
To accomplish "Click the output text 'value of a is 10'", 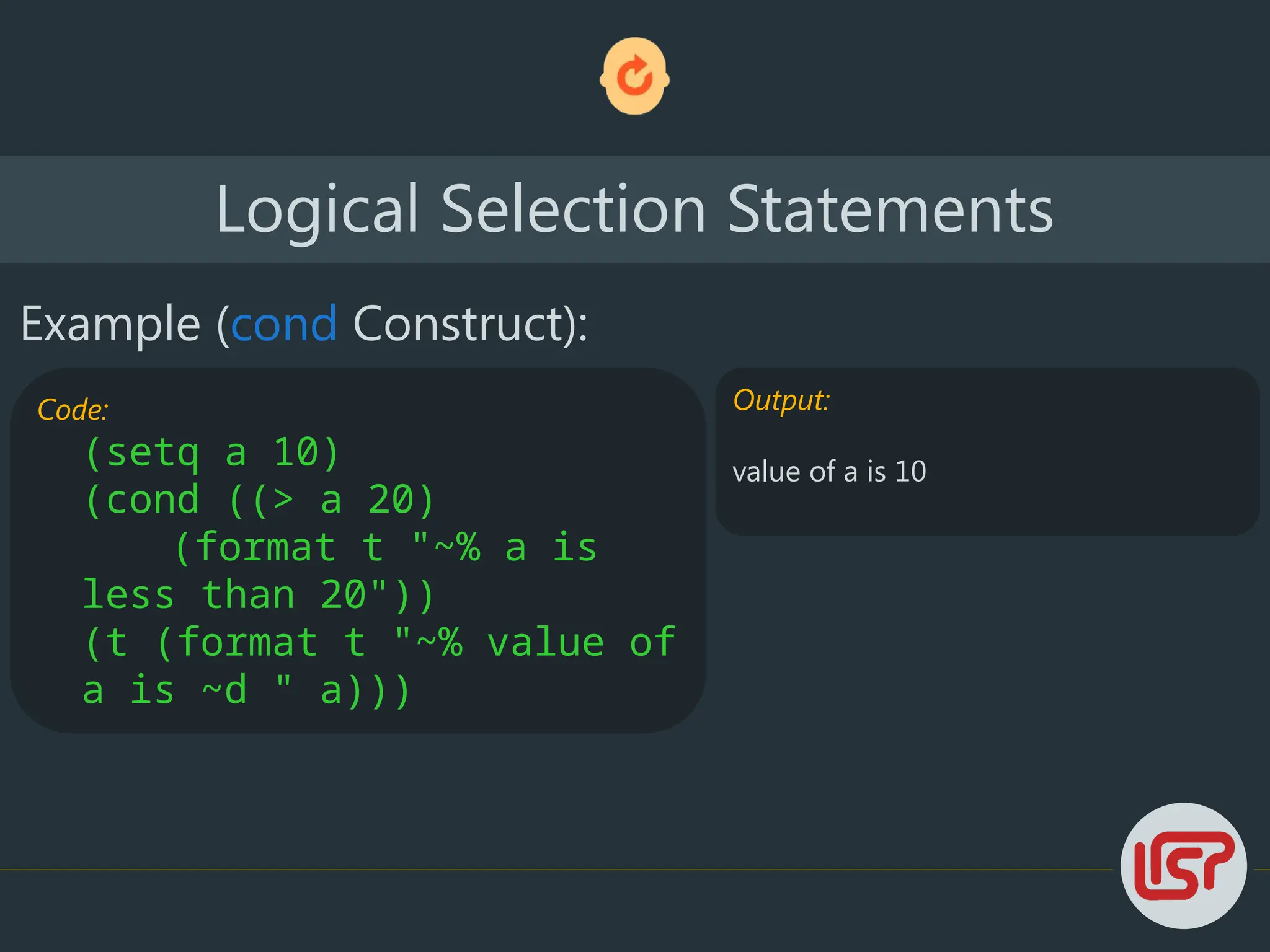I will tap(829, 472).
